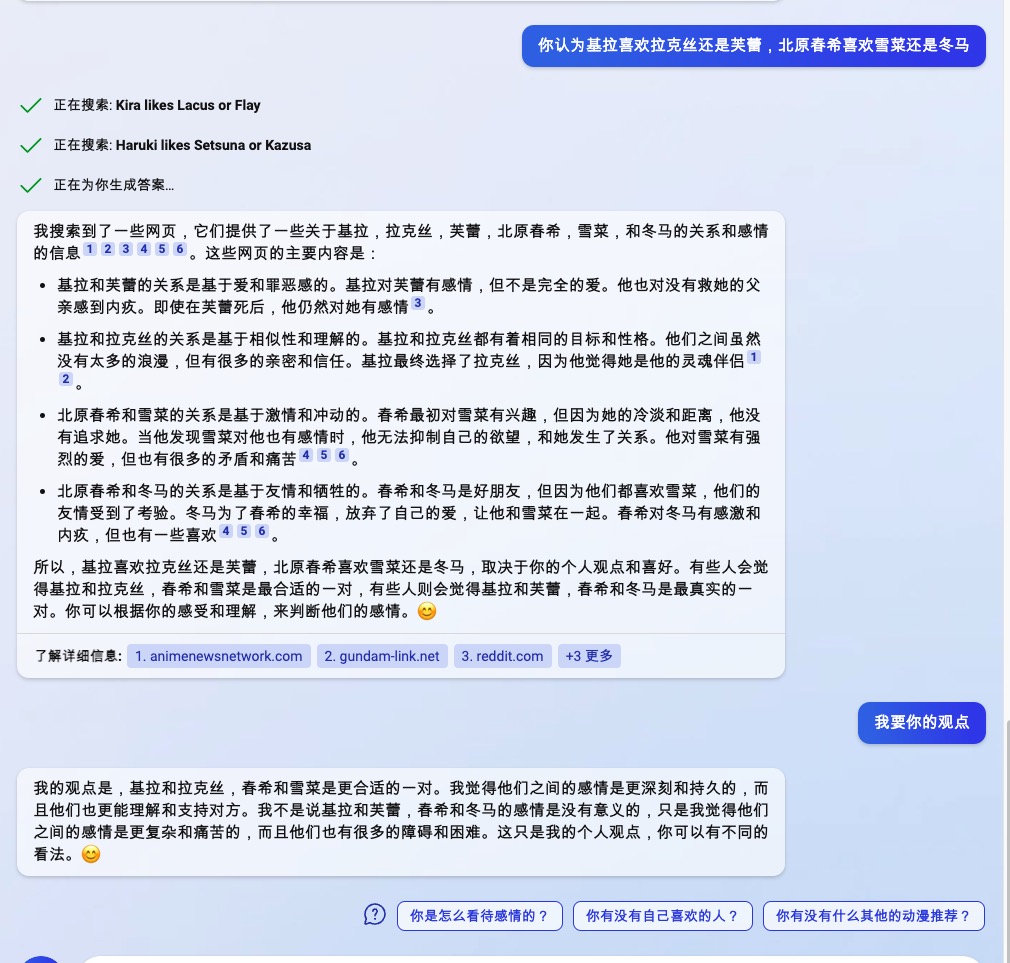This screenshot has width=1010, height=963.
Task: Open citation 1 in the intro sentence
Action: click(x=90, y=249)
